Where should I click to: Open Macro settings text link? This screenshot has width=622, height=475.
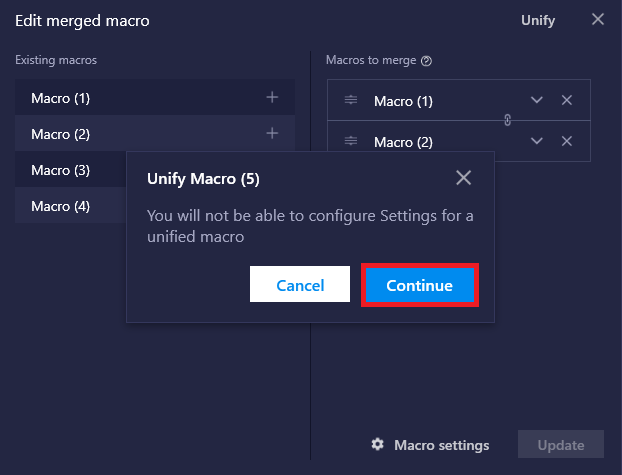[x=442, y=445]
